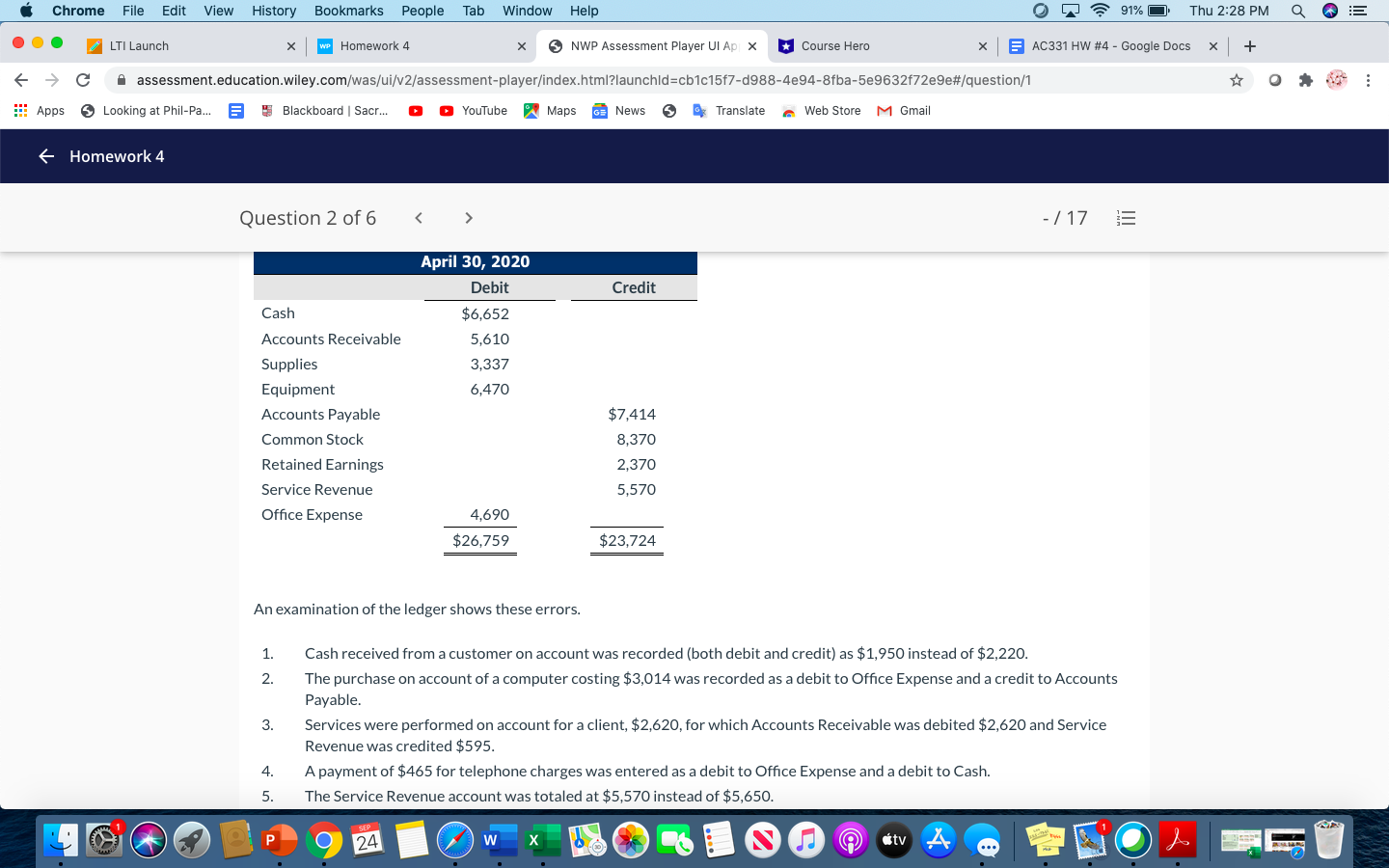Return to Homework 4 using the back arrow
The height and width of the screenshot is (868, 1389).
46,156
